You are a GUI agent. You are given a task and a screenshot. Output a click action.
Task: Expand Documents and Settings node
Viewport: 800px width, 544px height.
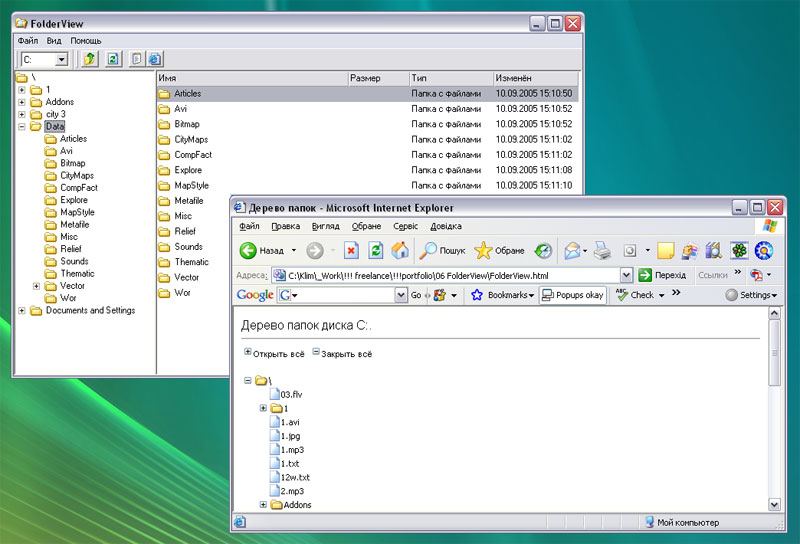pyautogui.click(x=22, y=311)
